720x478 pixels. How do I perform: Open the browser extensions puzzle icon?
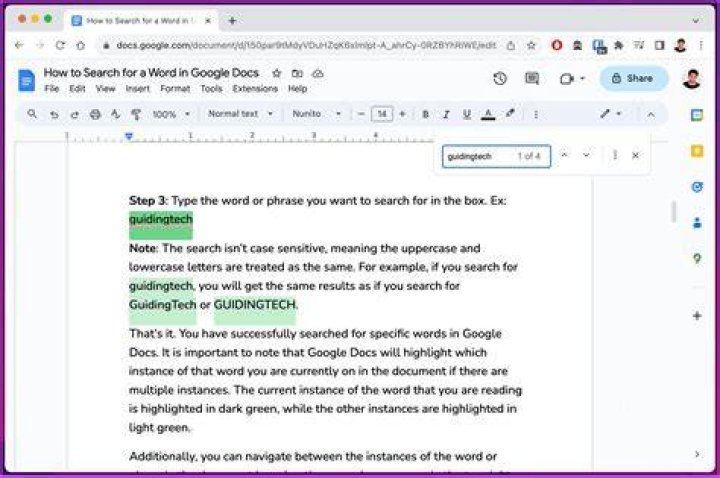pos(619,45)
